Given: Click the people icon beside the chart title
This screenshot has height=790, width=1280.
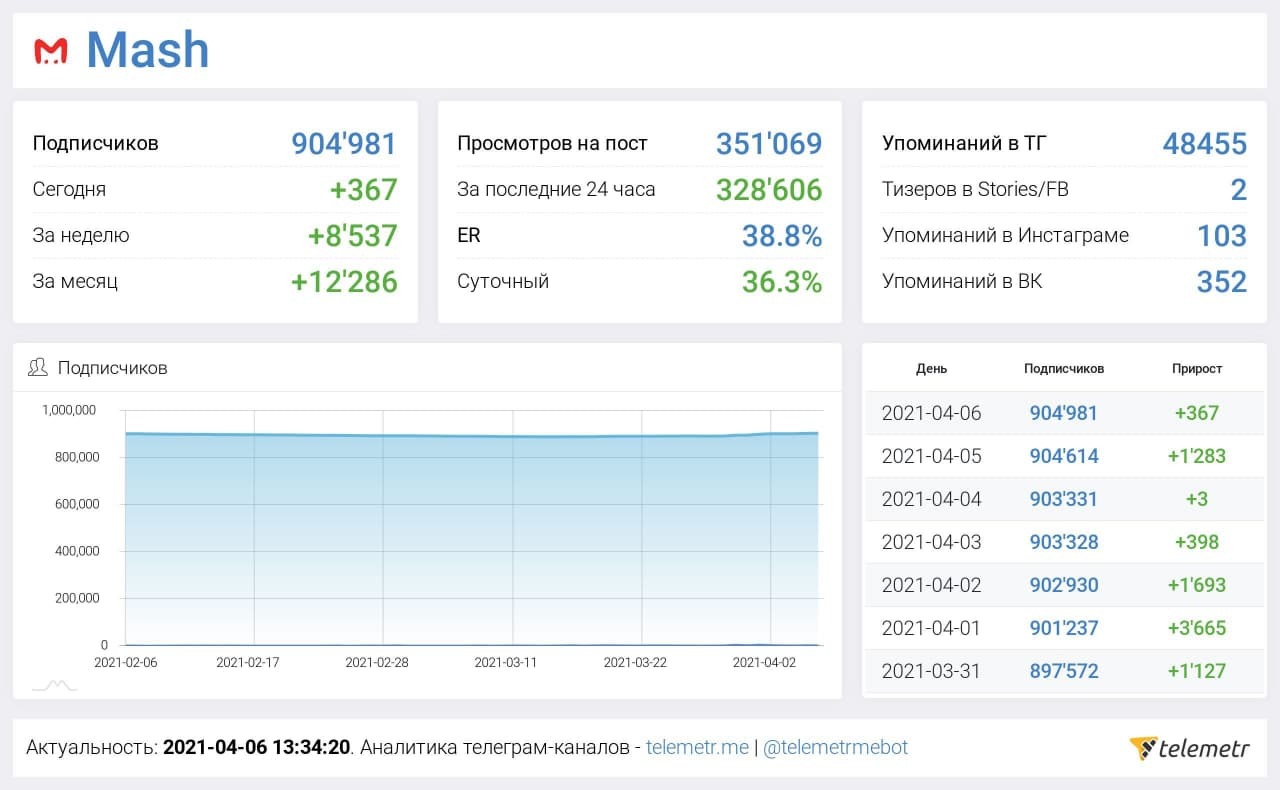Looking at the screenshot, I should 38,367.
